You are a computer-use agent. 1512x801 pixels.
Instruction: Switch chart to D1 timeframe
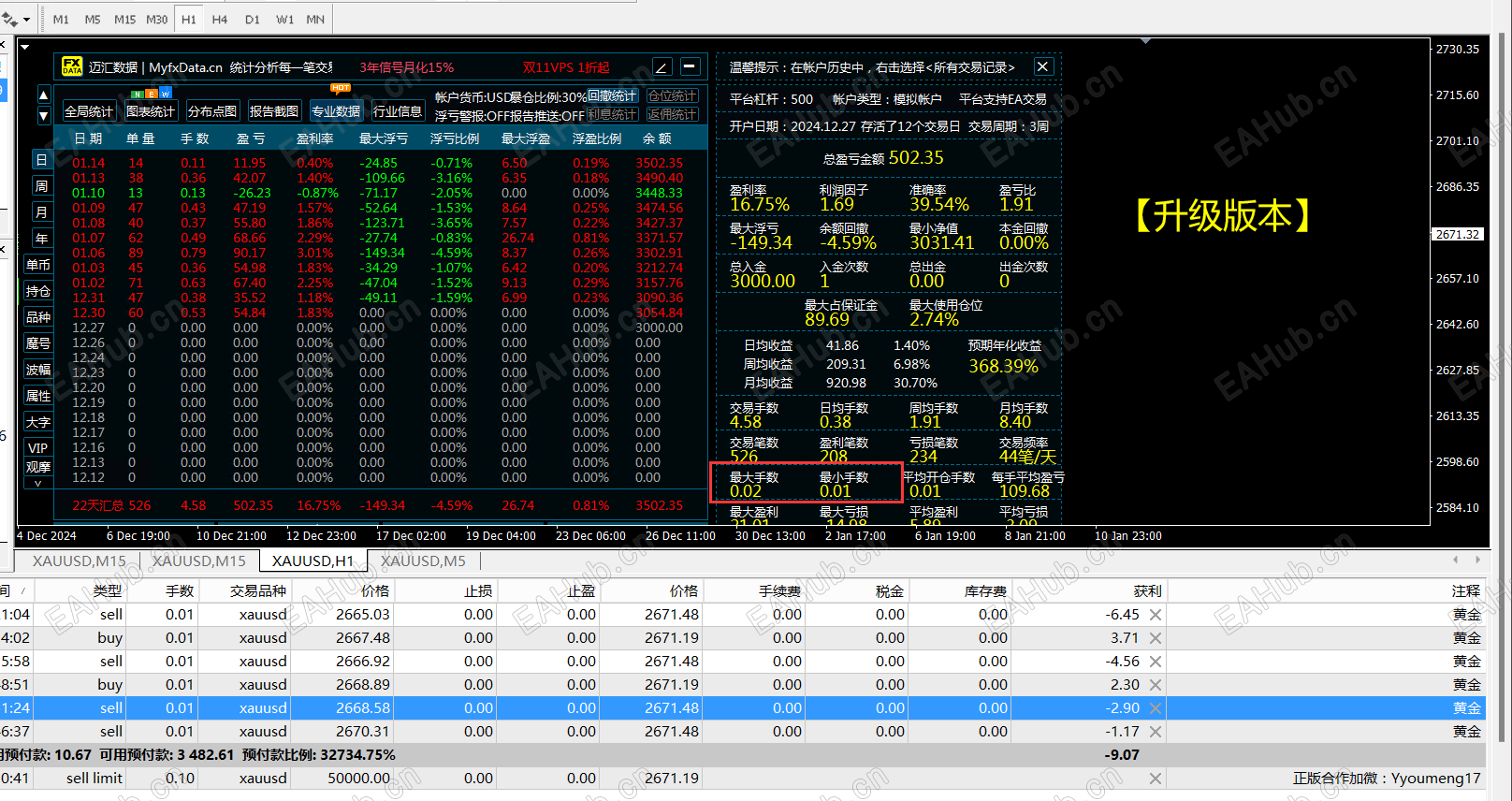[x=253, y=19]
